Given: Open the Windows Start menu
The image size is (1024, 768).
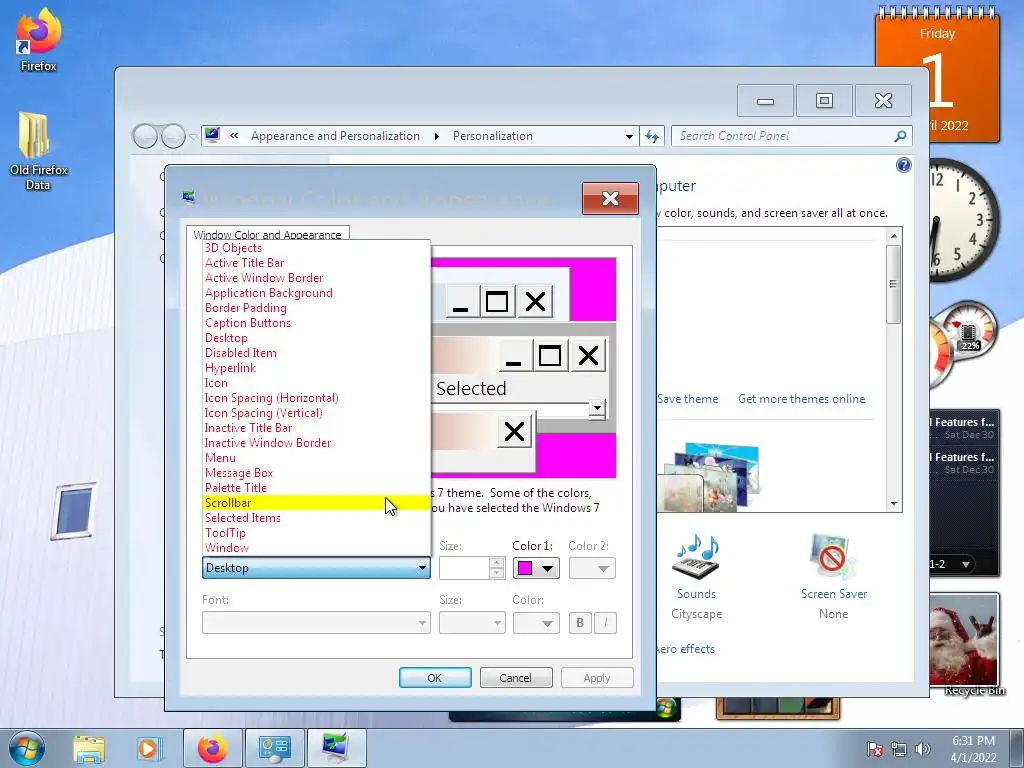Looking at the screenshot, I should point(26,748).
